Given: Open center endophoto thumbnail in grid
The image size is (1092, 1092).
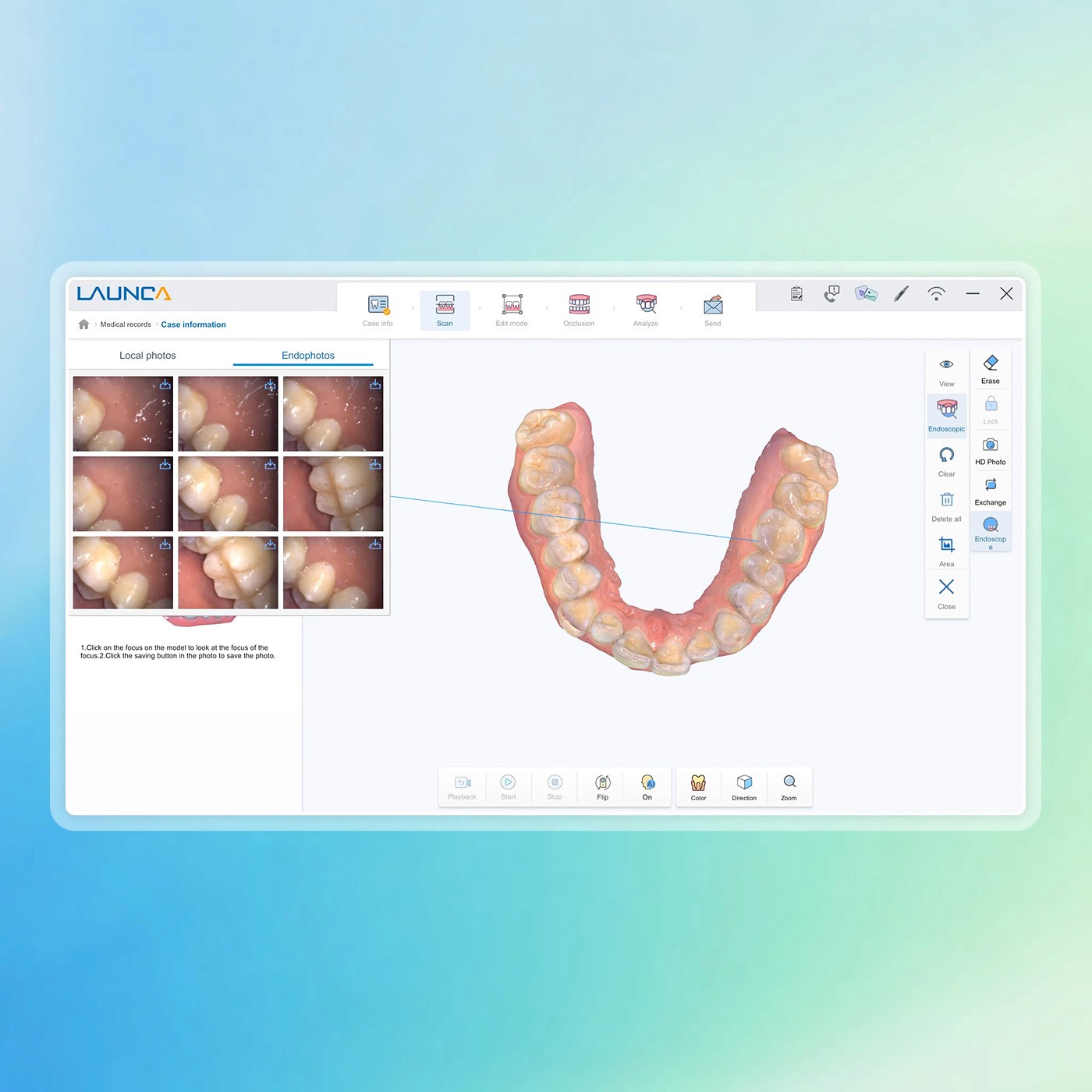Looking at the screenshot, I should 228,494.
